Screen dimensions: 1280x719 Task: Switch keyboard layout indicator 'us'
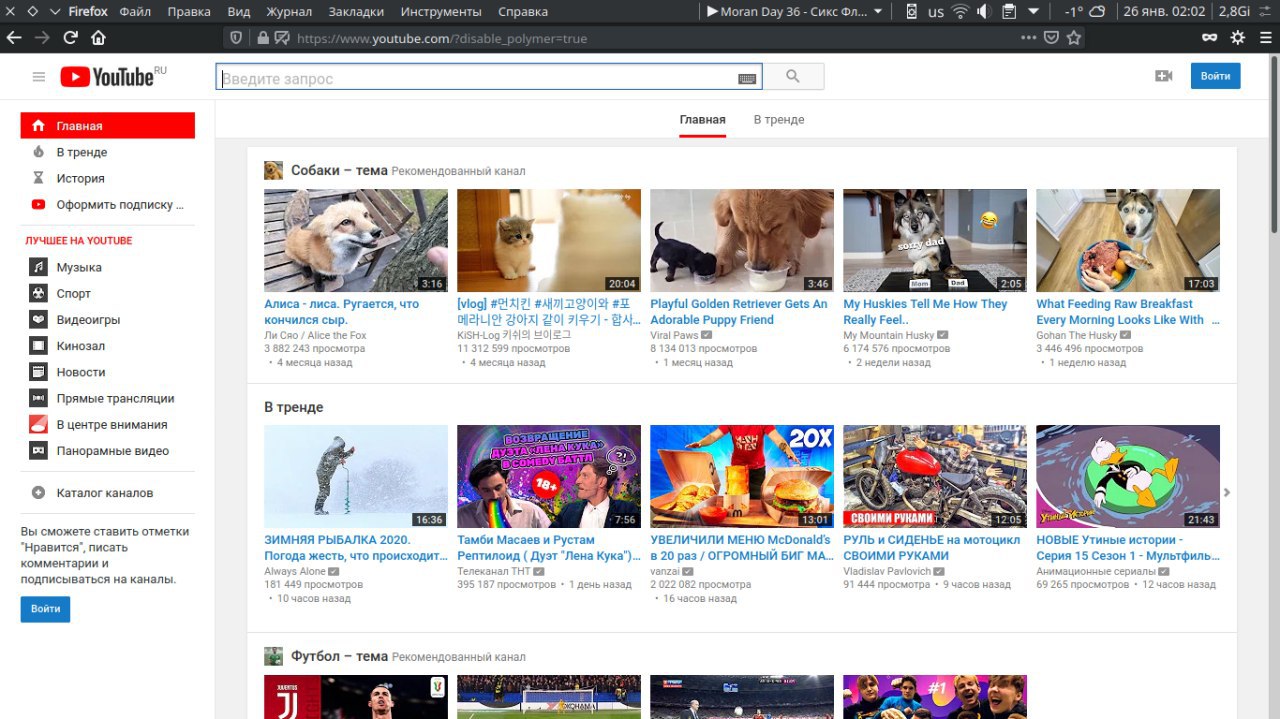[936, 12]
